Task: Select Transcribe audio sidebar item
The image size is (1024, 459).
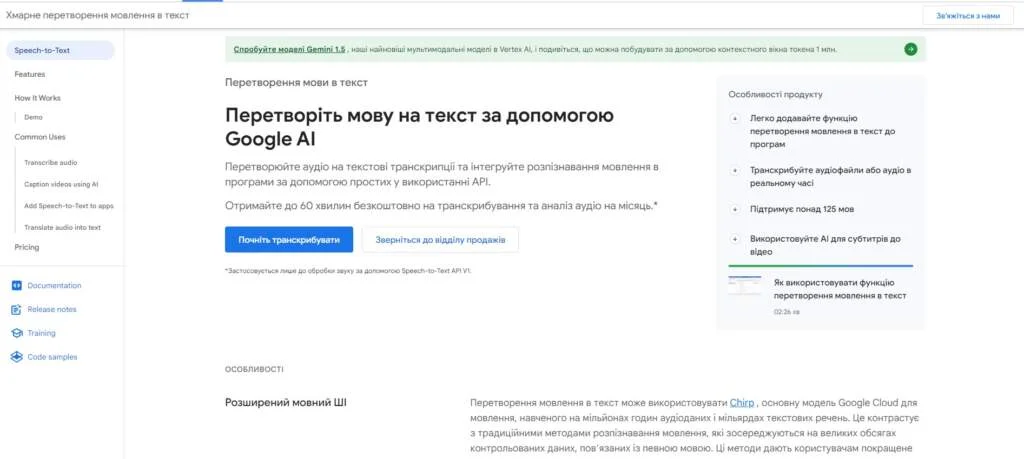Action: (x=51, y=163)
